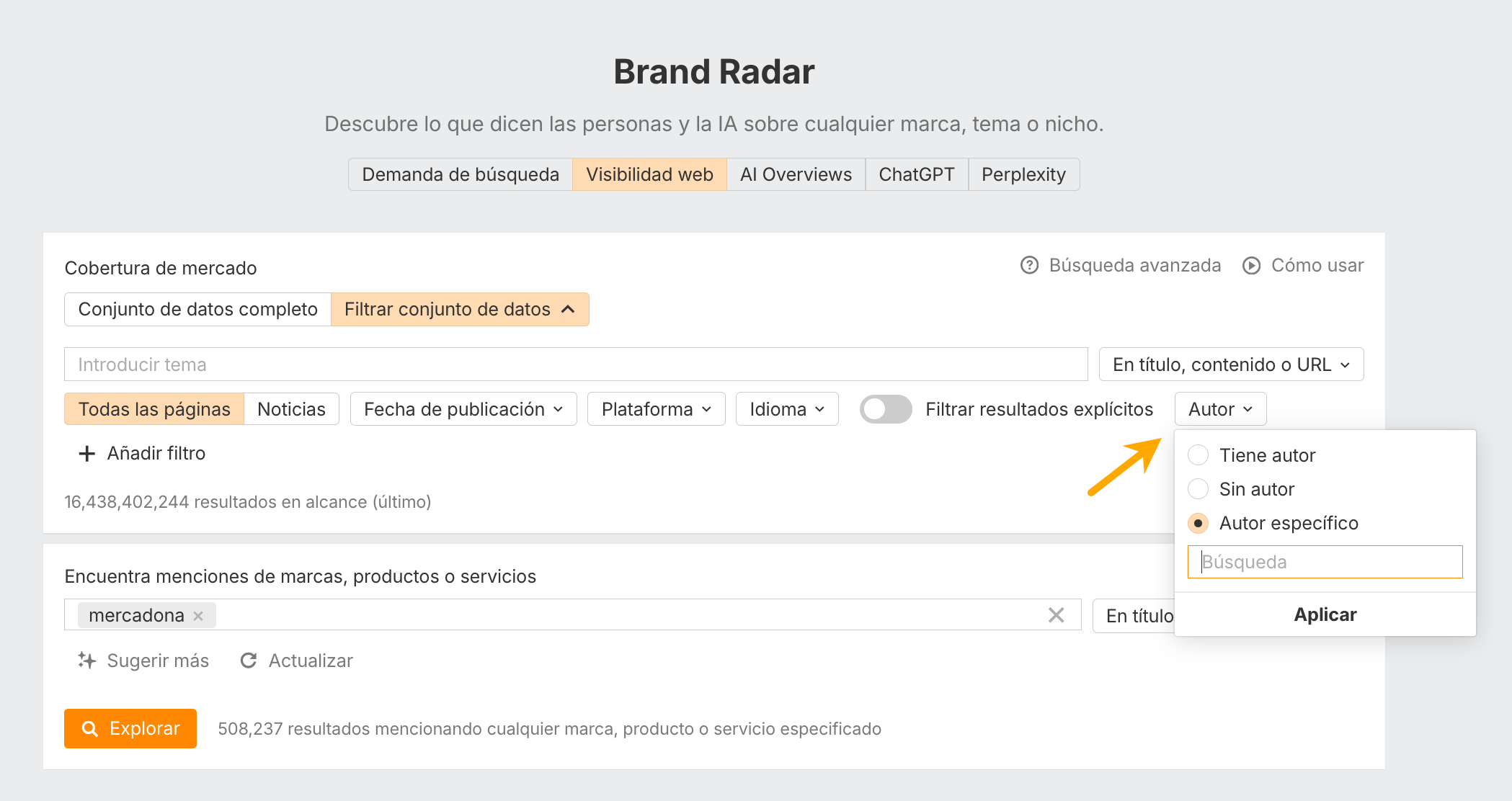Click the refresh icon next to Actualizar
Image resolution: width=1512 pixels, height=801 pixels.
tap(249, 660)
